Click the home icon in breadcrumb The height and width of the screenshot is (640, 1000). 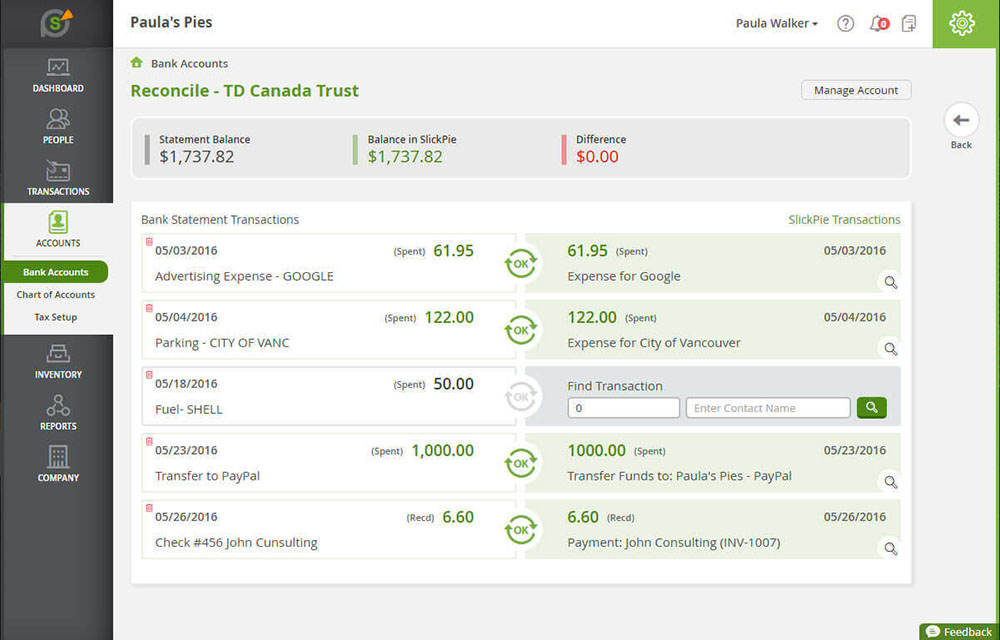(137, 63)
